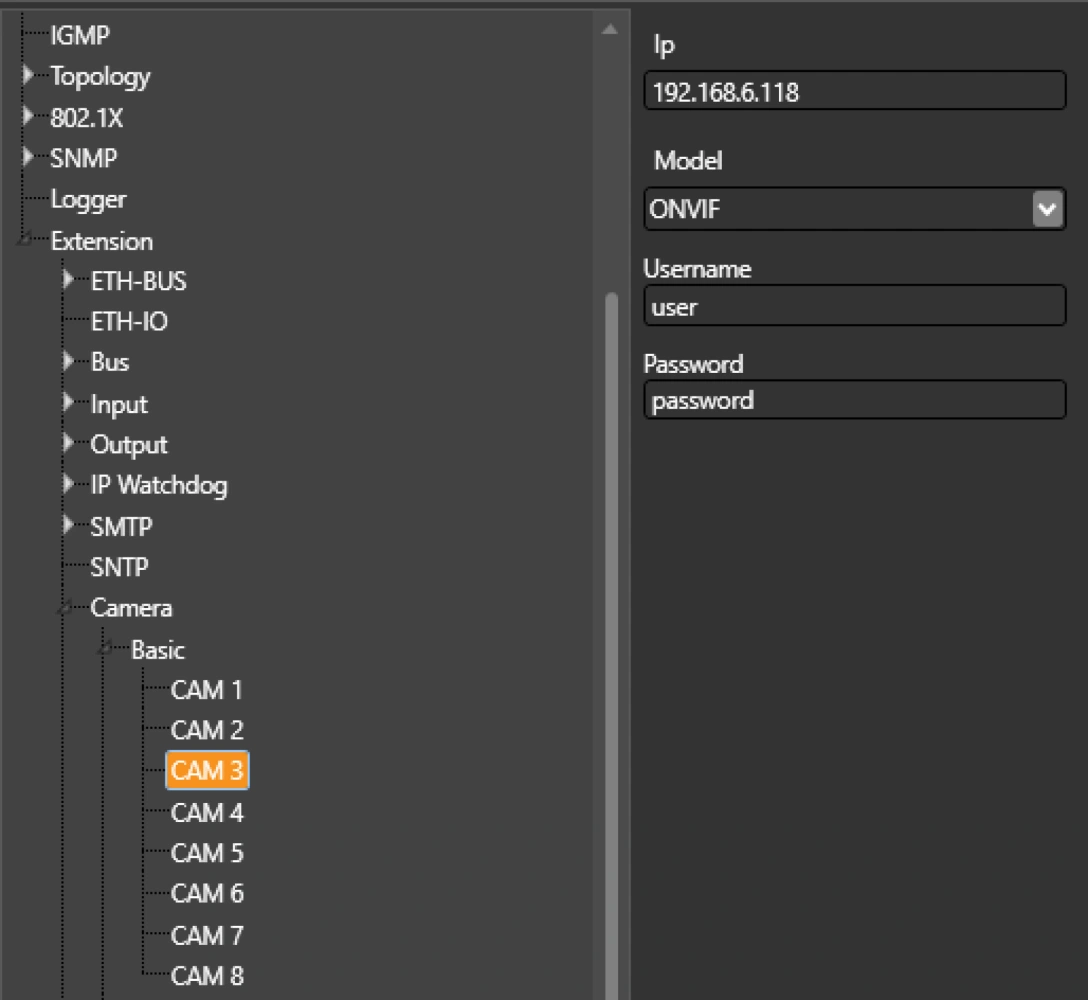This screenshot has height=1000, width=1088.
Task: Collapse the Extension tree node
Action: point(25,241)
